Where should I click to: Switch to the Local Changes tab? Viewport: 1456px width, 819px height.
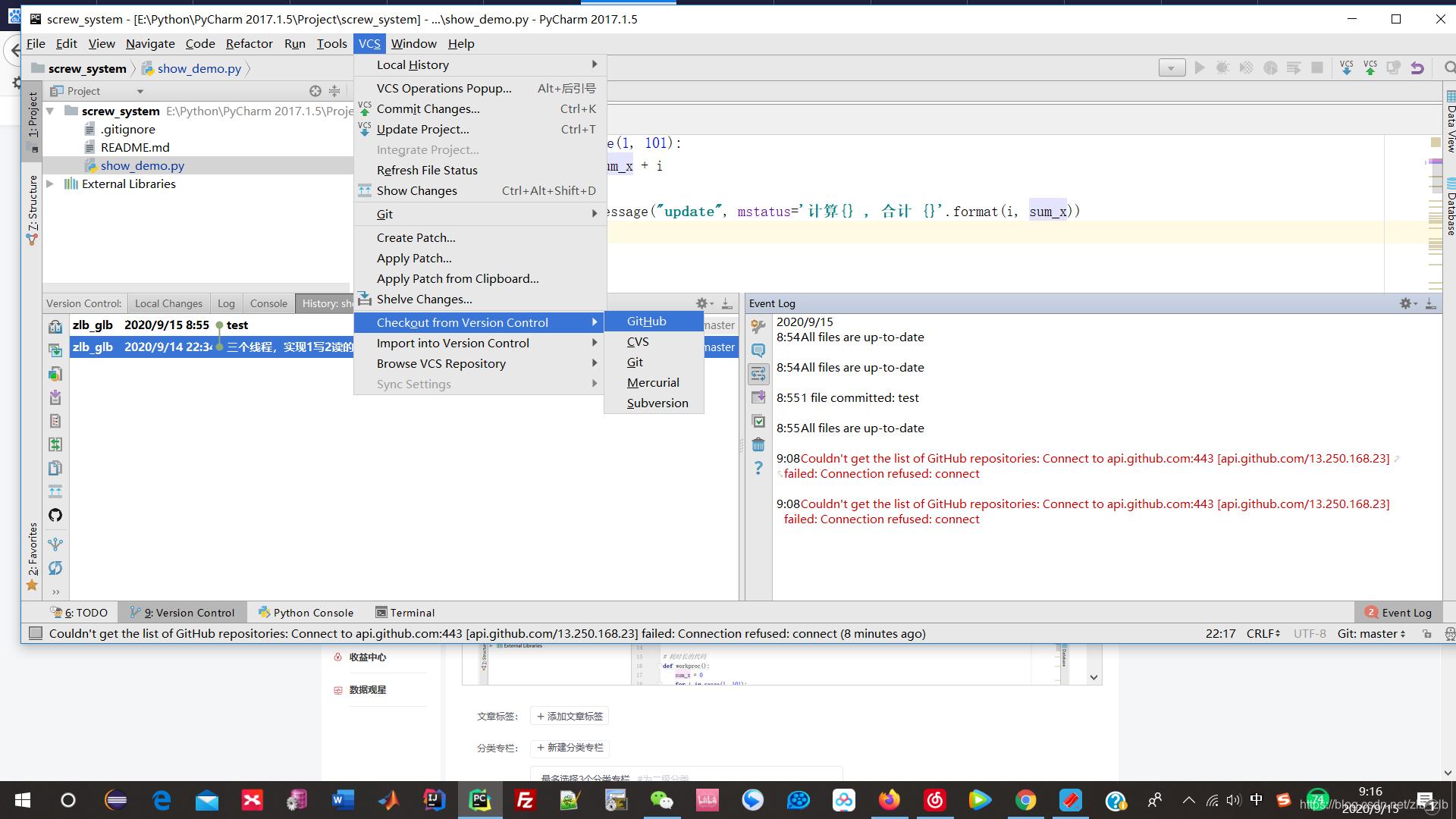(168, 303)
